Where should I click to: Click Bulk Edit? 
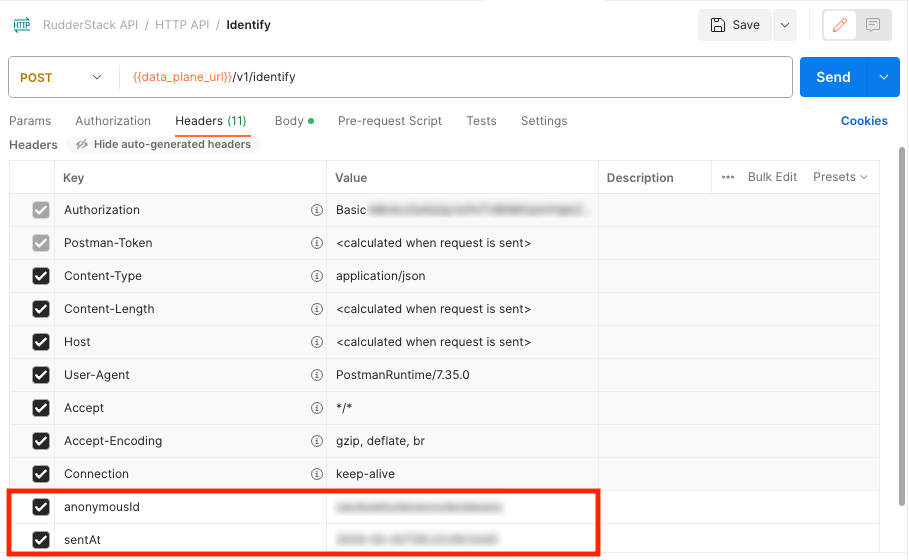[x=772, y=177]
